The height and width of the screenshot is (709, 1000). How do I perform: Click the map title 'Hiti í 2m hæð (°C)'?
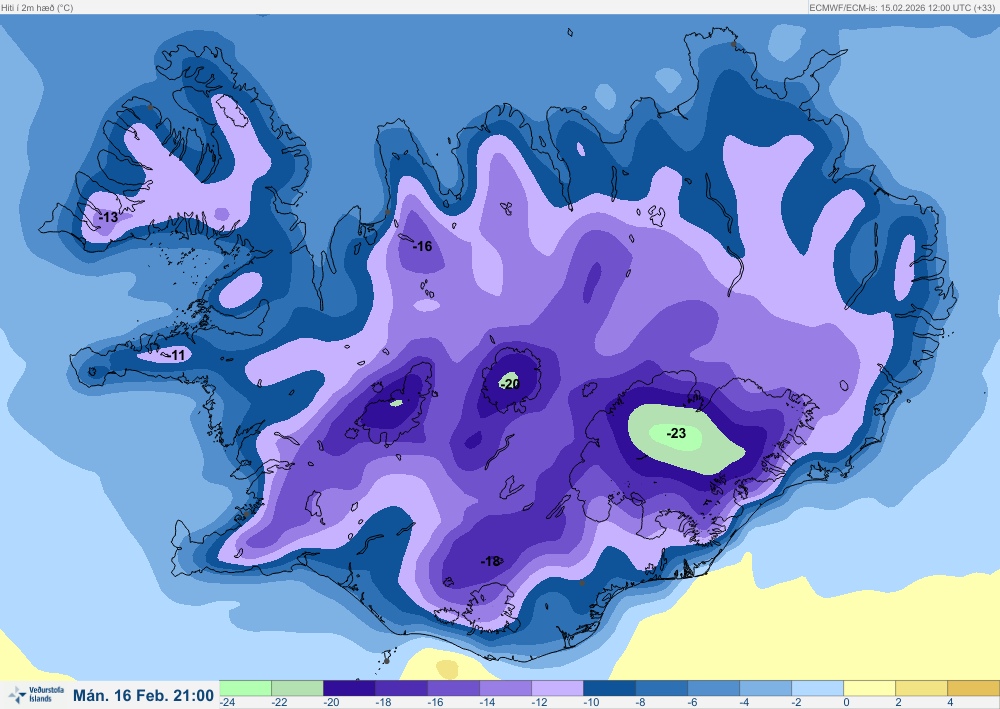(37, 8)
